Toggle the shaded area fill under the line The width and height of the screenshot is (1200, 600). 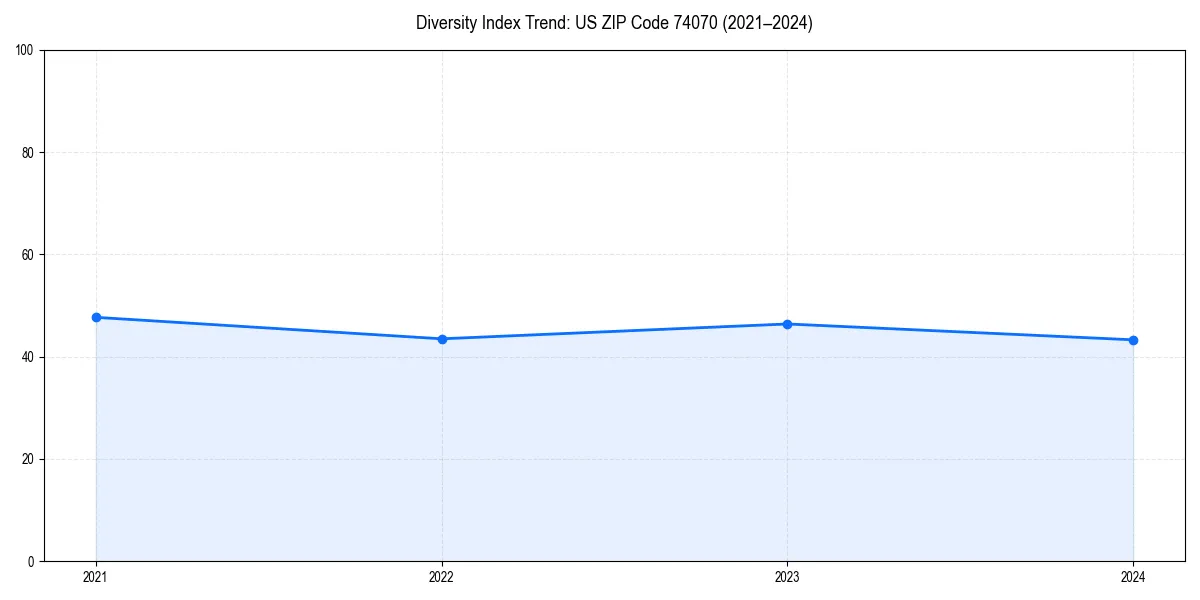click(x=600, y=450)
